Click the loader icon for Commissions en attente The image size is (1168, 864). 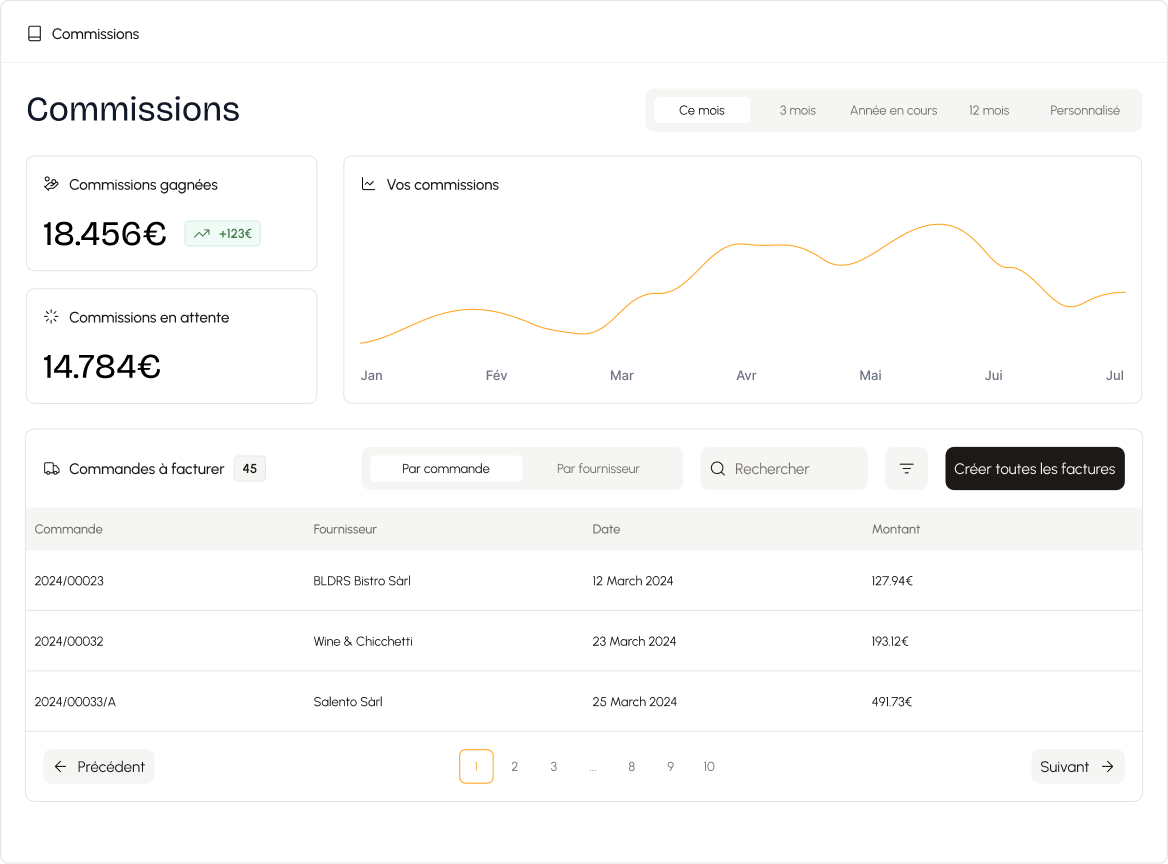51,317
